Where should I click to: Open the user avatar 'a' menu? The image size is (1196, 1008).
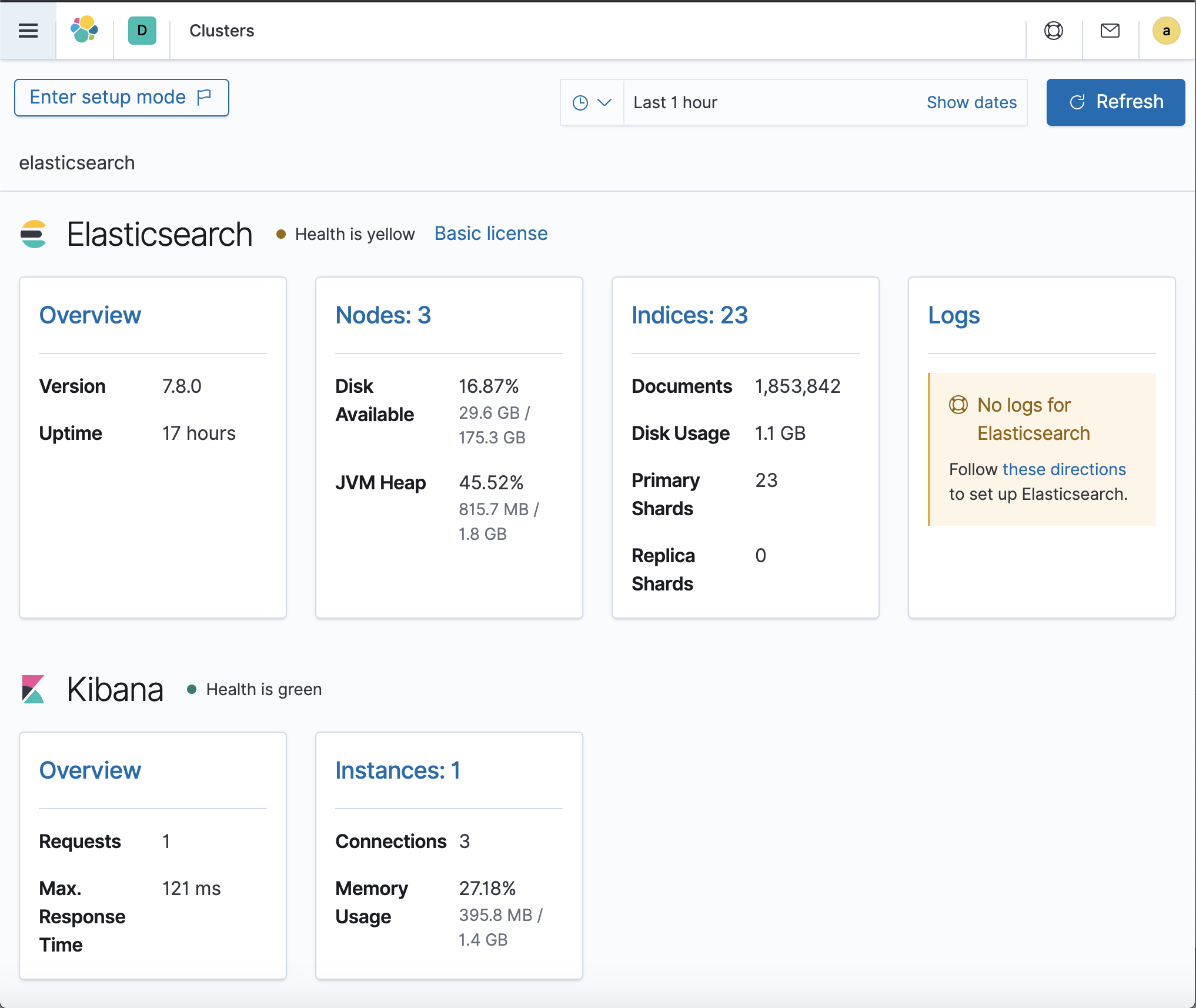(x=1167, y=31)
